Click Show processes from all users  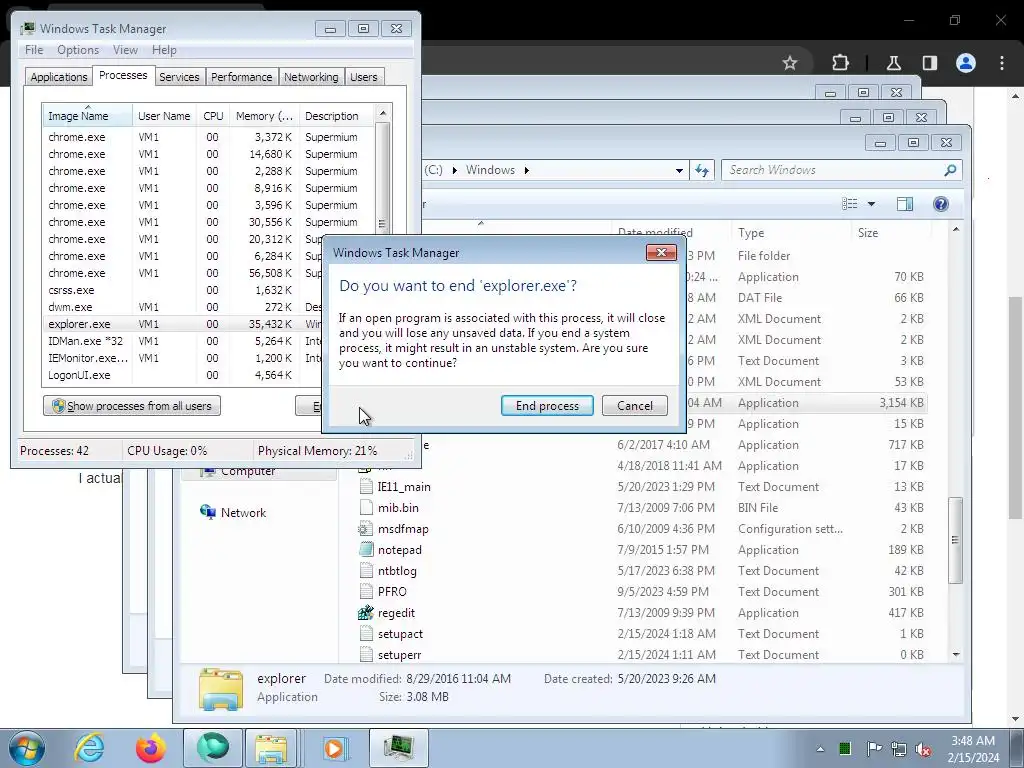(x=132, y=406)
